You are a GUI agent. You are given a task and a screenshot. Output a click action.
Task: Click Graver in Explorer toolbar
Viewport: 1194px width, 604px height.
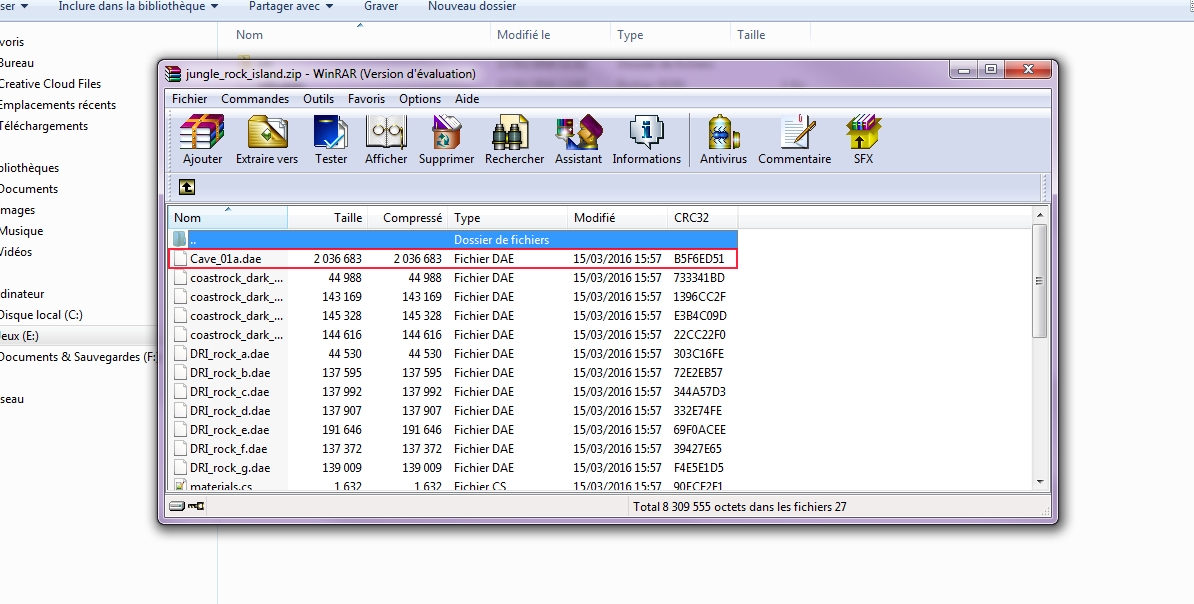(381, 6)
